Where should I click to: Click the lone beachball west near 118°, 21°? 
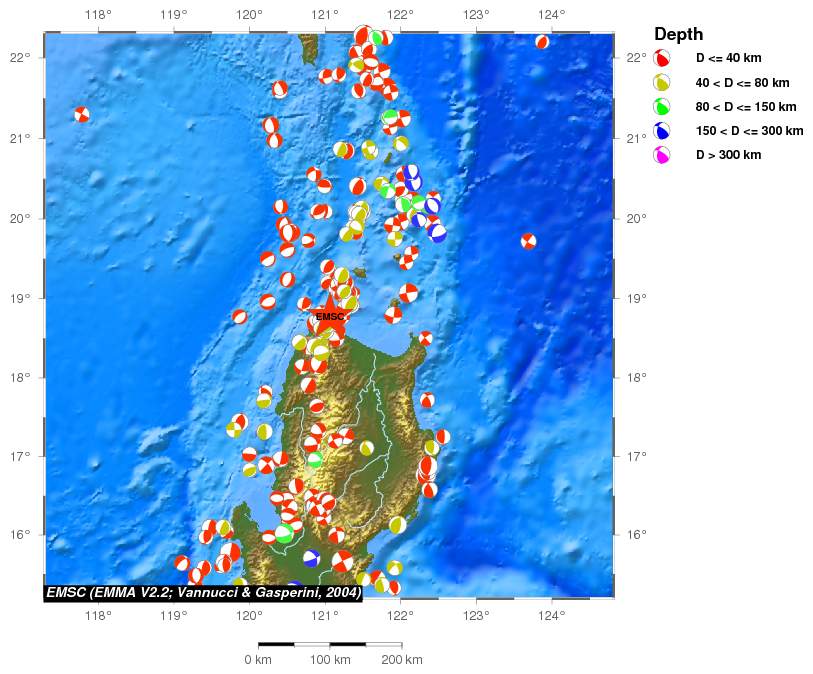81,114
